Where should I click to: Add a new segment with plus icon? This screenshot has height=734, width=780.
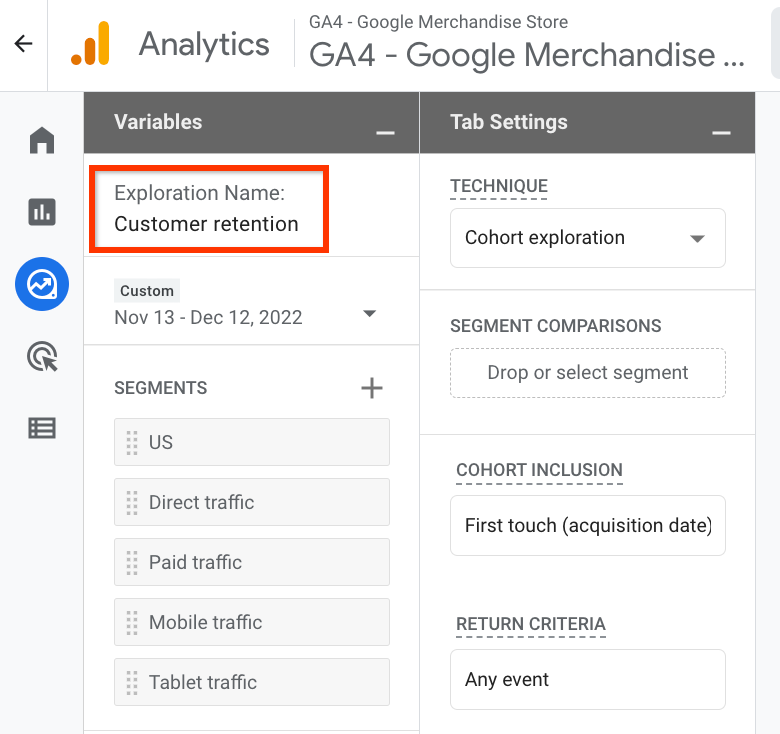click(372, 388)
